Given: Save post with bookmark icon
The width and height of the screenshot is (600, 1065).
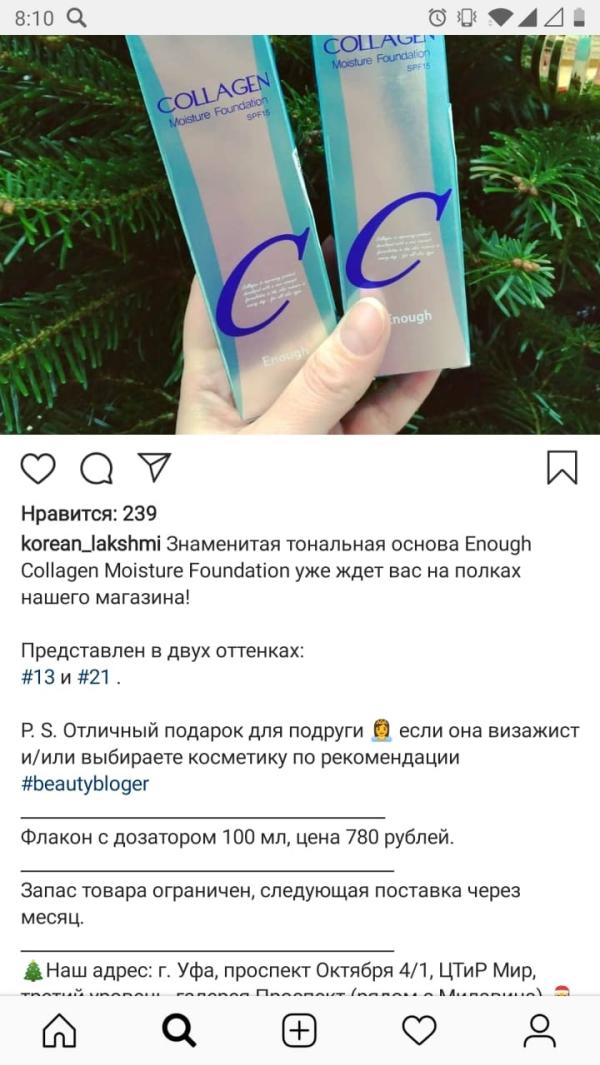Looking at the screenshot, I should point(562,467).
